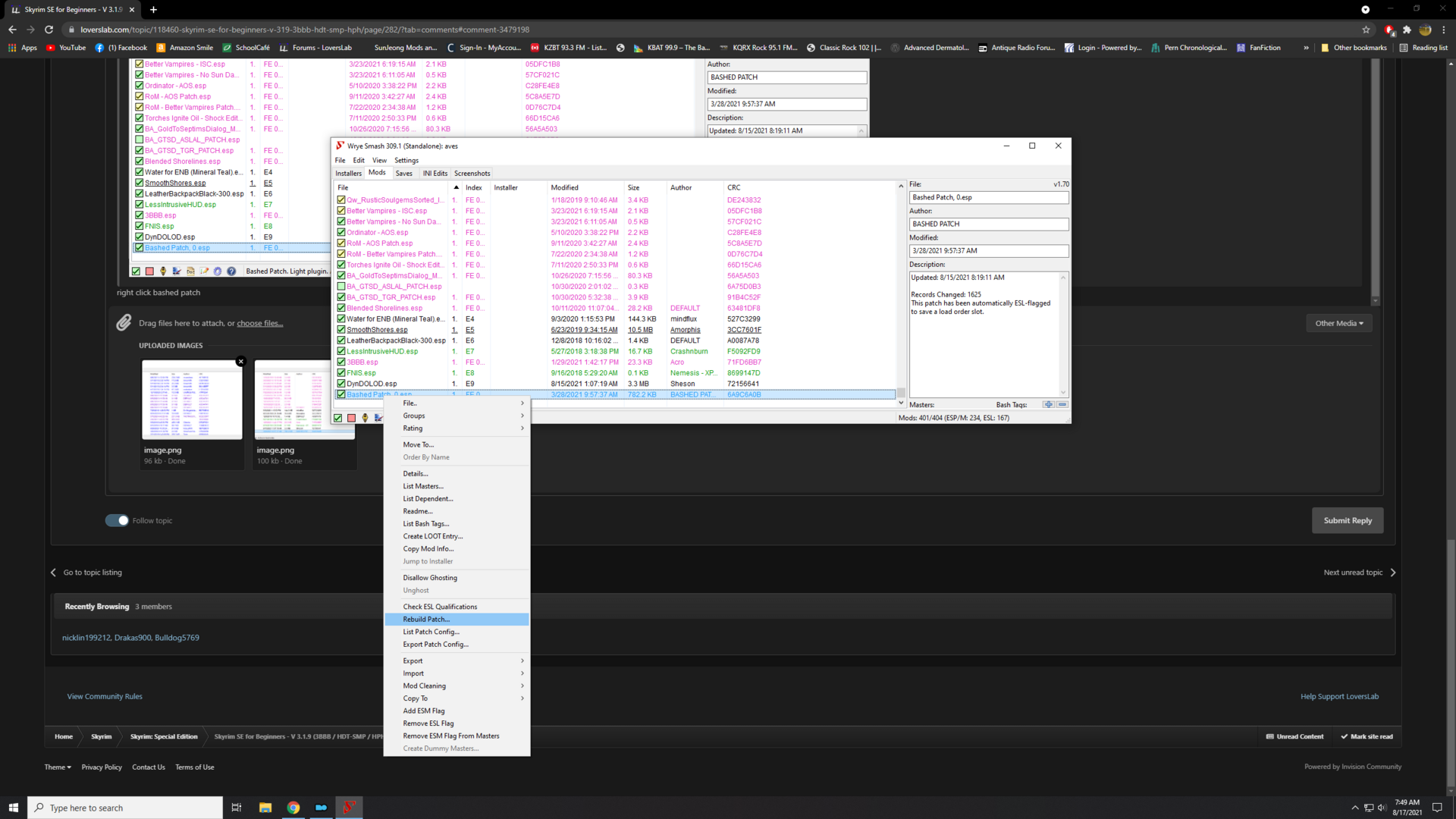
Task: Expand the Export submenu
Action: 457,661
